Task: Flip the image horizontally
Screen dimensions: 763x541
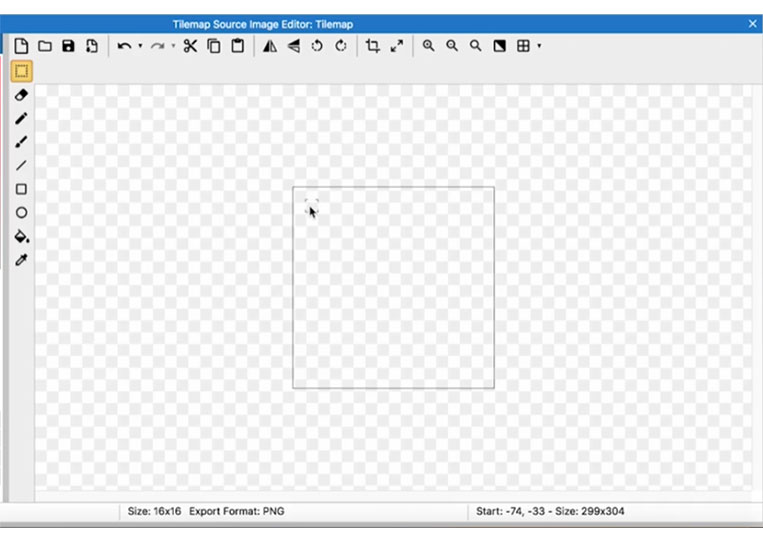Action: click(270, 46)
